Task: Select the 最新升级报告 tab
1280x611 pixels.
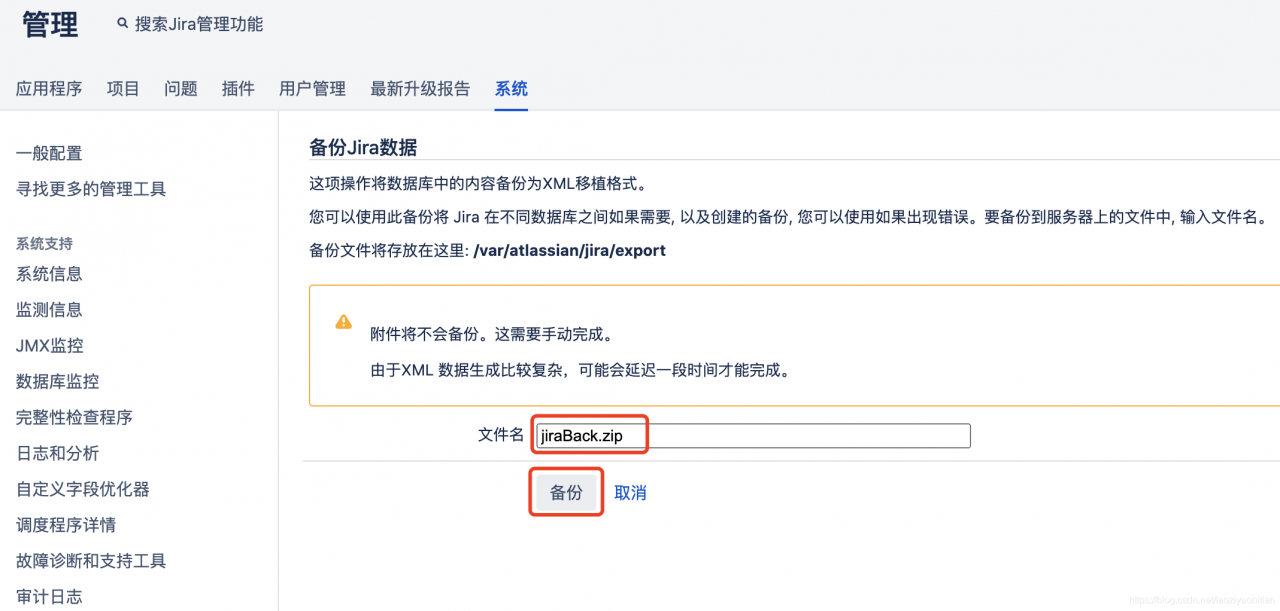Action: [420, 89]
